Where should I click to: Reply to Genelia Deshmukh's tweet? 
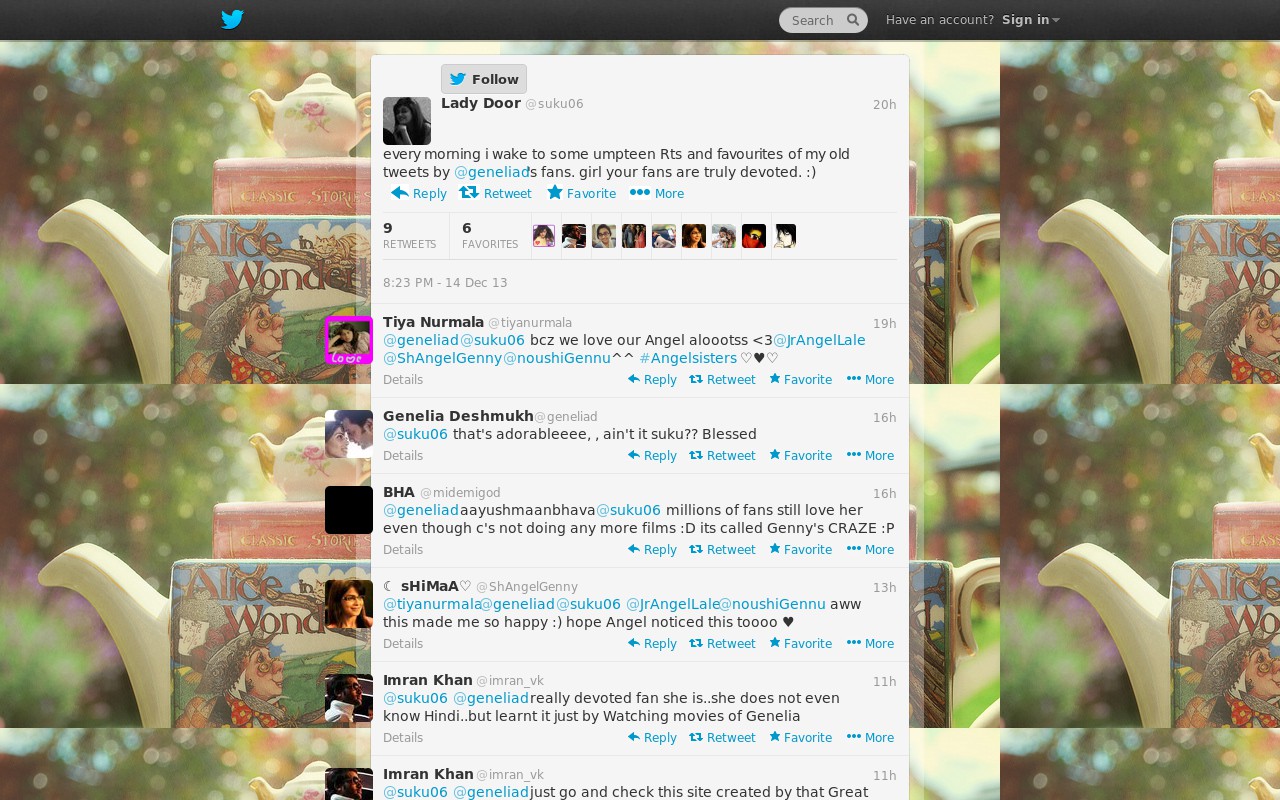pos(652,456)
